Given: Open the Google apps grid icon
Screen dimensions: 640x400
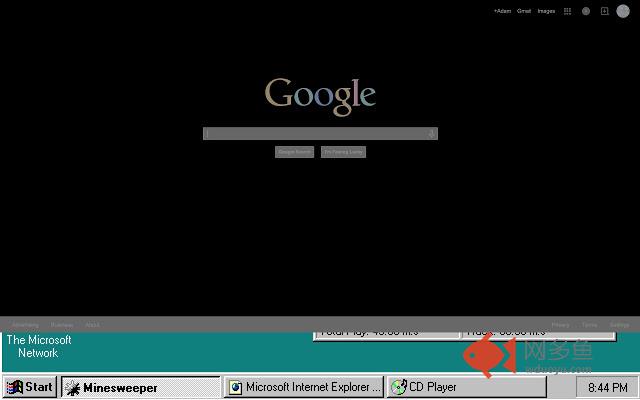Looking at the screenshot, I should point(567,11).
